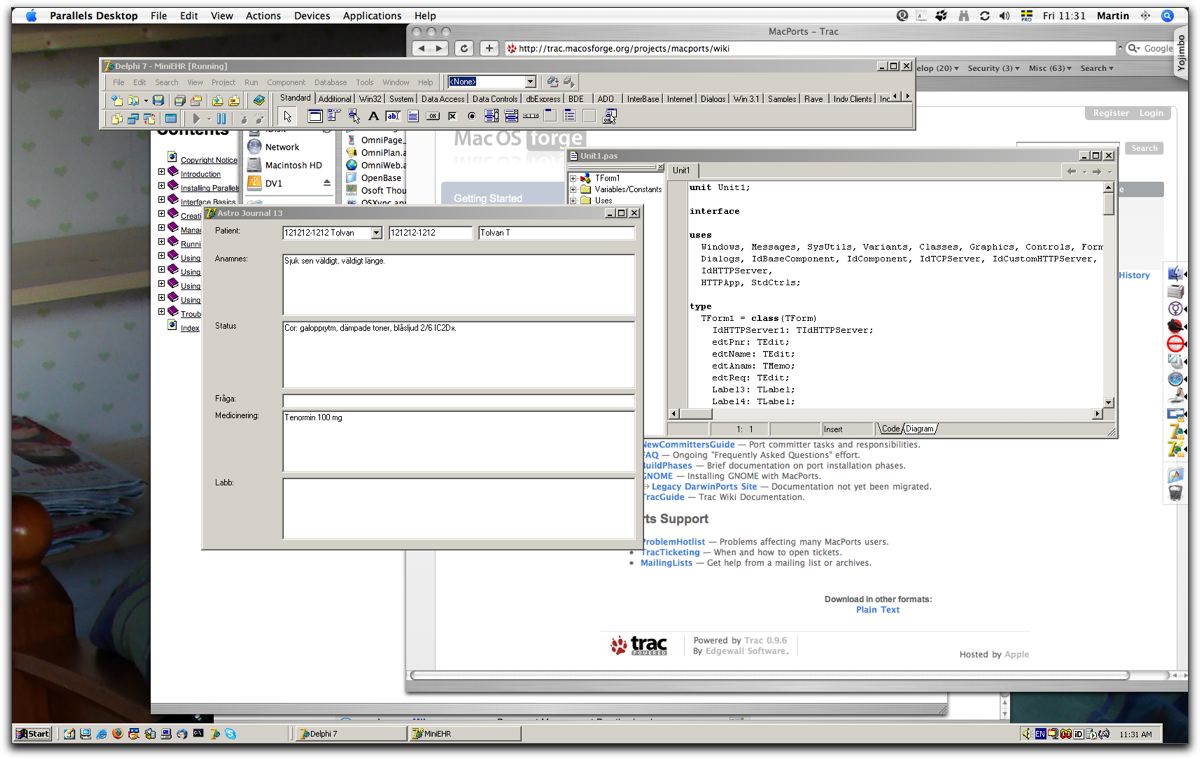
Task: Open the Patient combo box dropdown
Action: [x=376, y=233]
